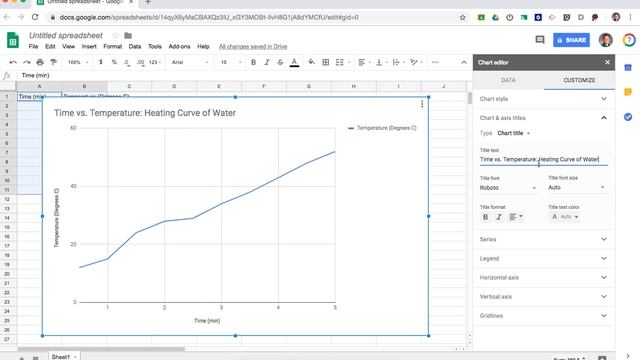Open the zoom 100% dropdown

78,62
